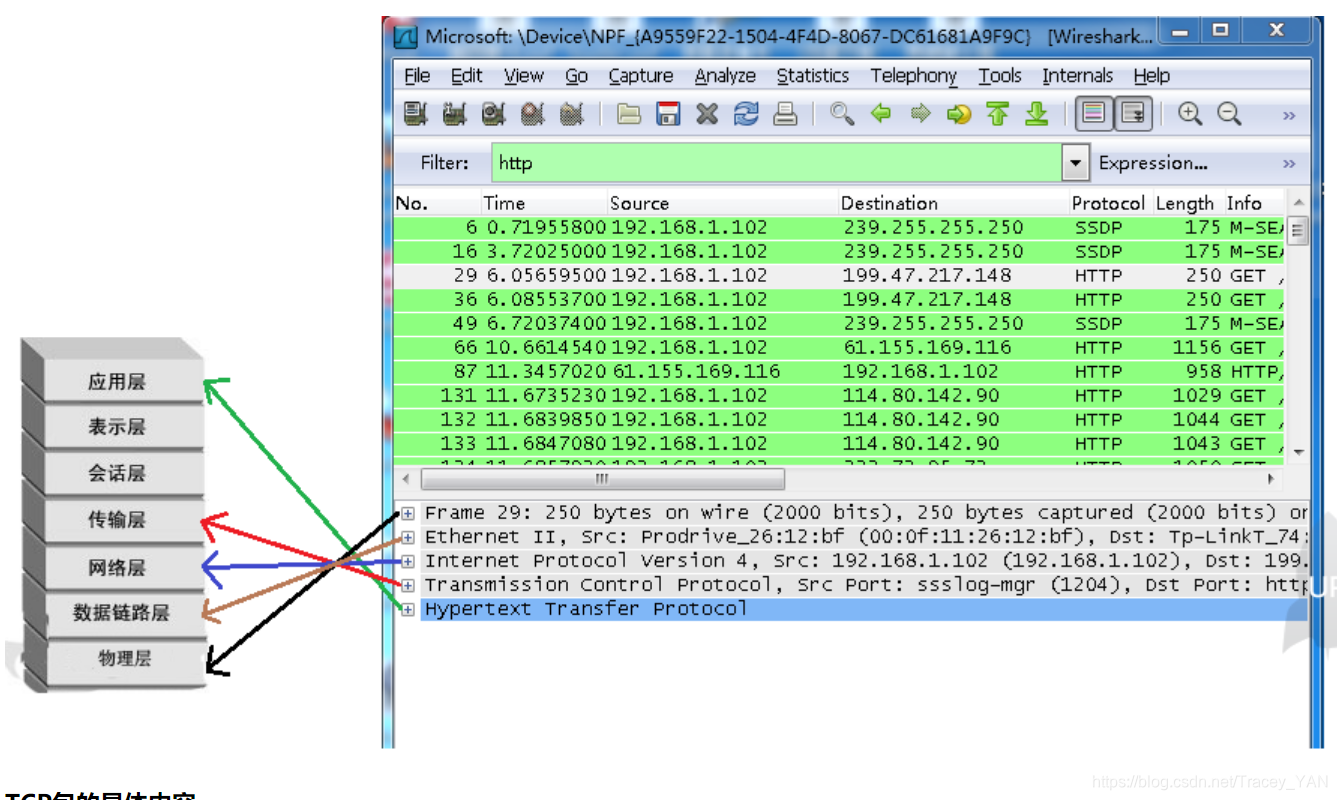
Task: Expand Internet Protocol Version 4 node
Action: point(408,561)
